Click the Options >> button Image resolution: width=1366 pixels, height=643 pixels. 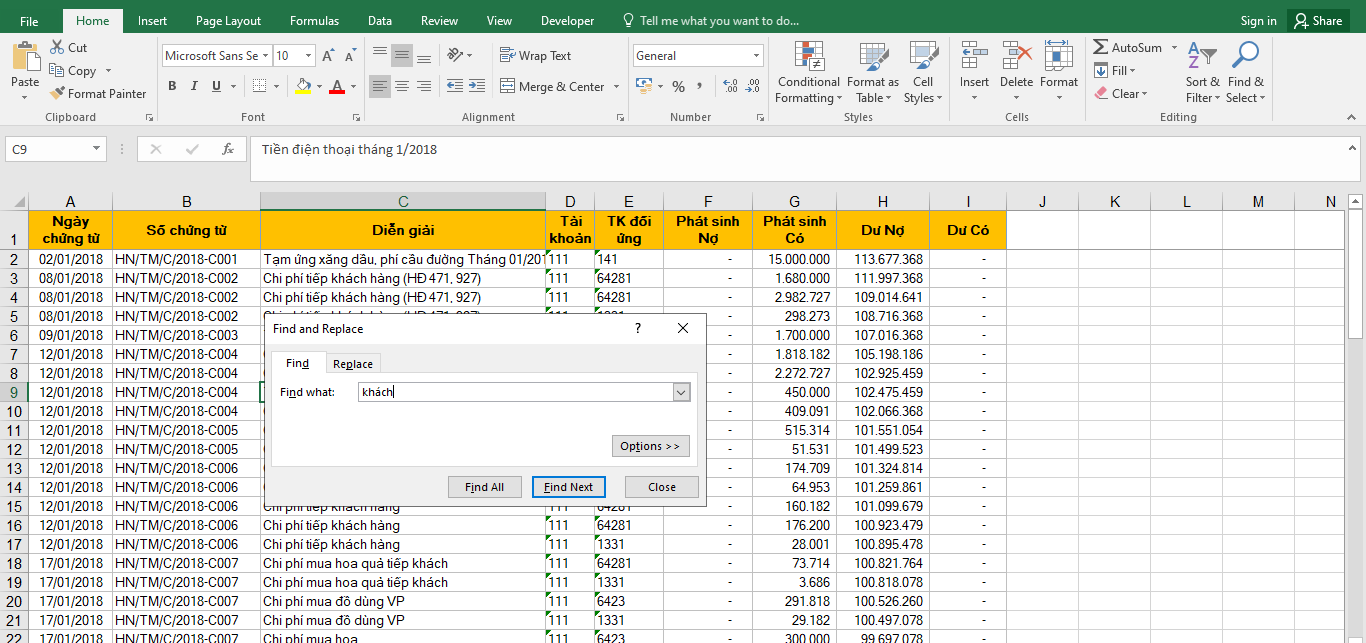(x=650, y=446)
